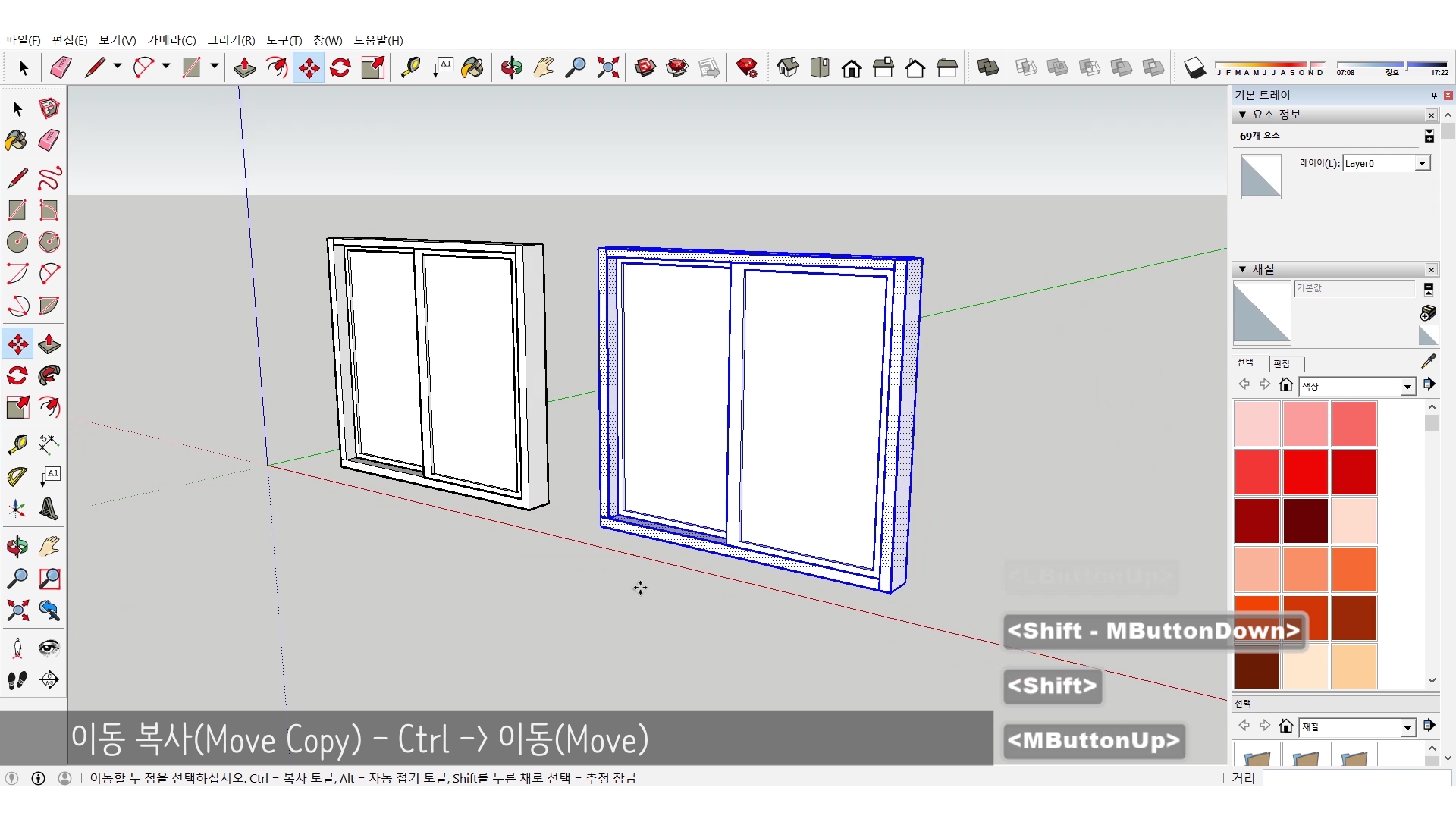Activate the Walk footprints tool
Image resolution: width=1456 pixels, height=819 pixels.
pos(17,680)
